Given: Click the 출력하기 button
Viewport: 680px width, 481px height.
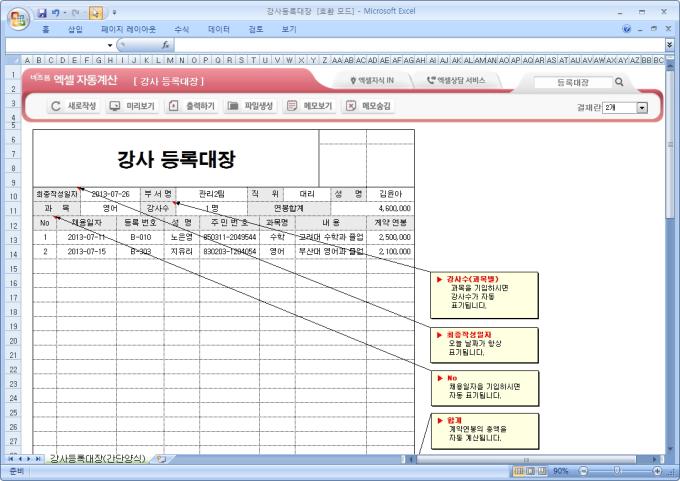Looking at the screenshot, I should coord(192,106).
